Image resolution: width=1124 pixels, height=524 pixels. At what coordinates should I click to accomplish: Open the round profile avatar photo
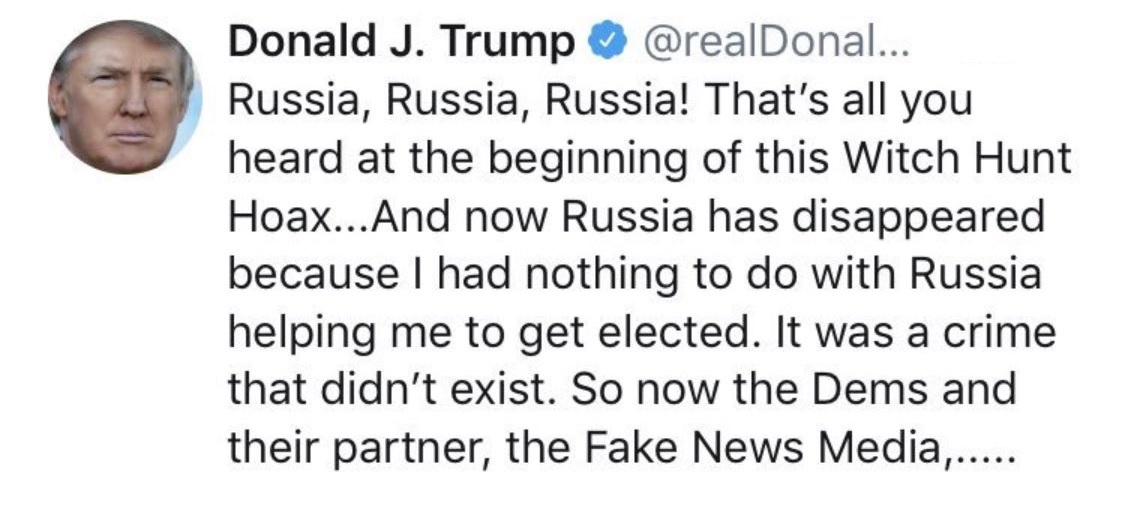pos(125,96)
